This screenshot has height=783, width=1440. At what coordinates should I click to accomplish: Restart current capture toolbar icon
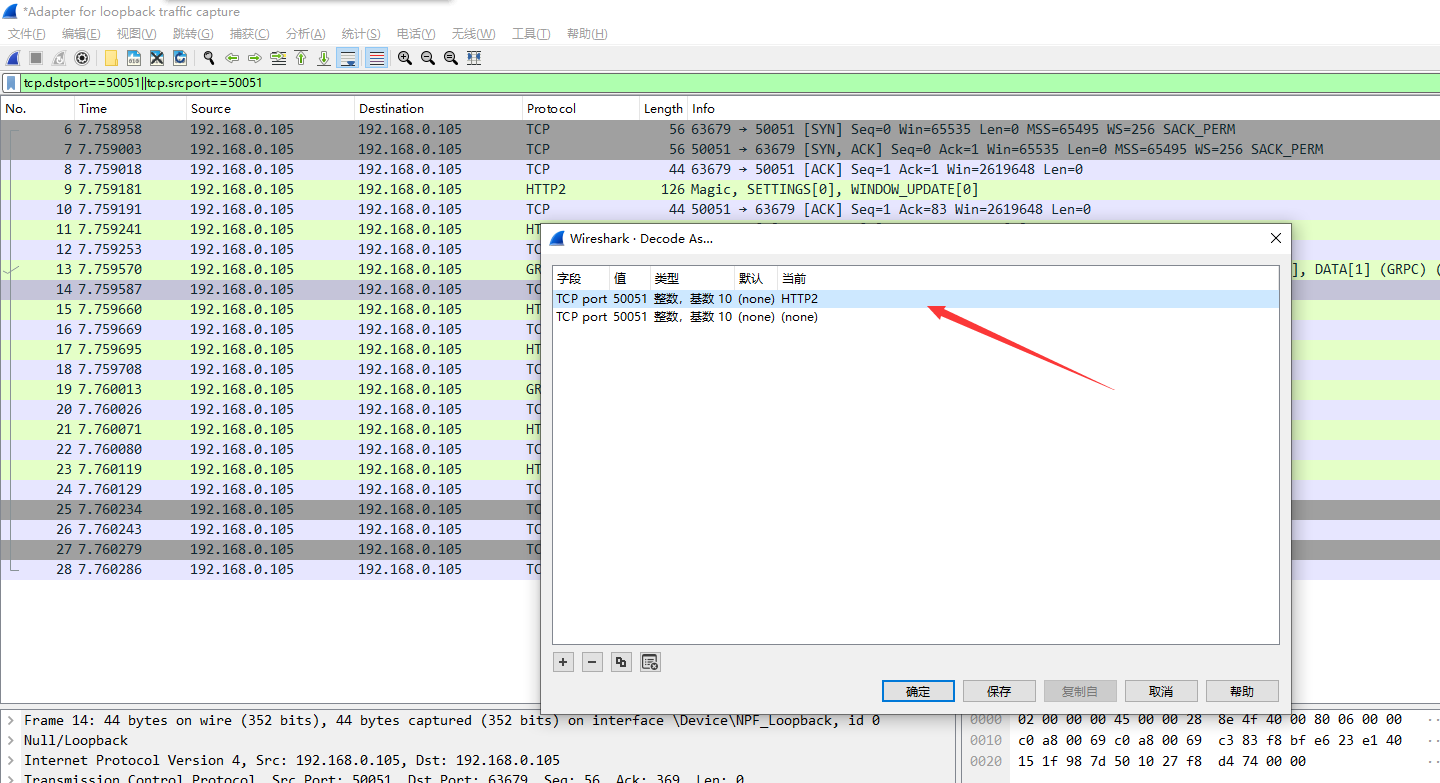(x=59, y=58)
